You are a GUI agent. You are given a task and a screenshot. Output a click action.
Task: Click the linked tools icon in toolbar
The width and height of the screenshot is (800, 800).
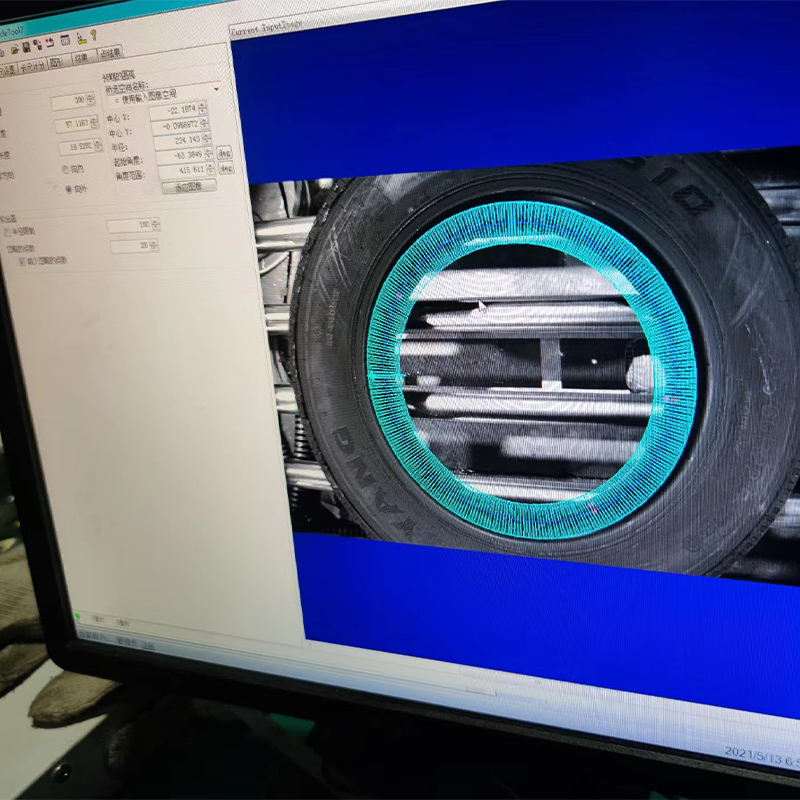(38, 45)
